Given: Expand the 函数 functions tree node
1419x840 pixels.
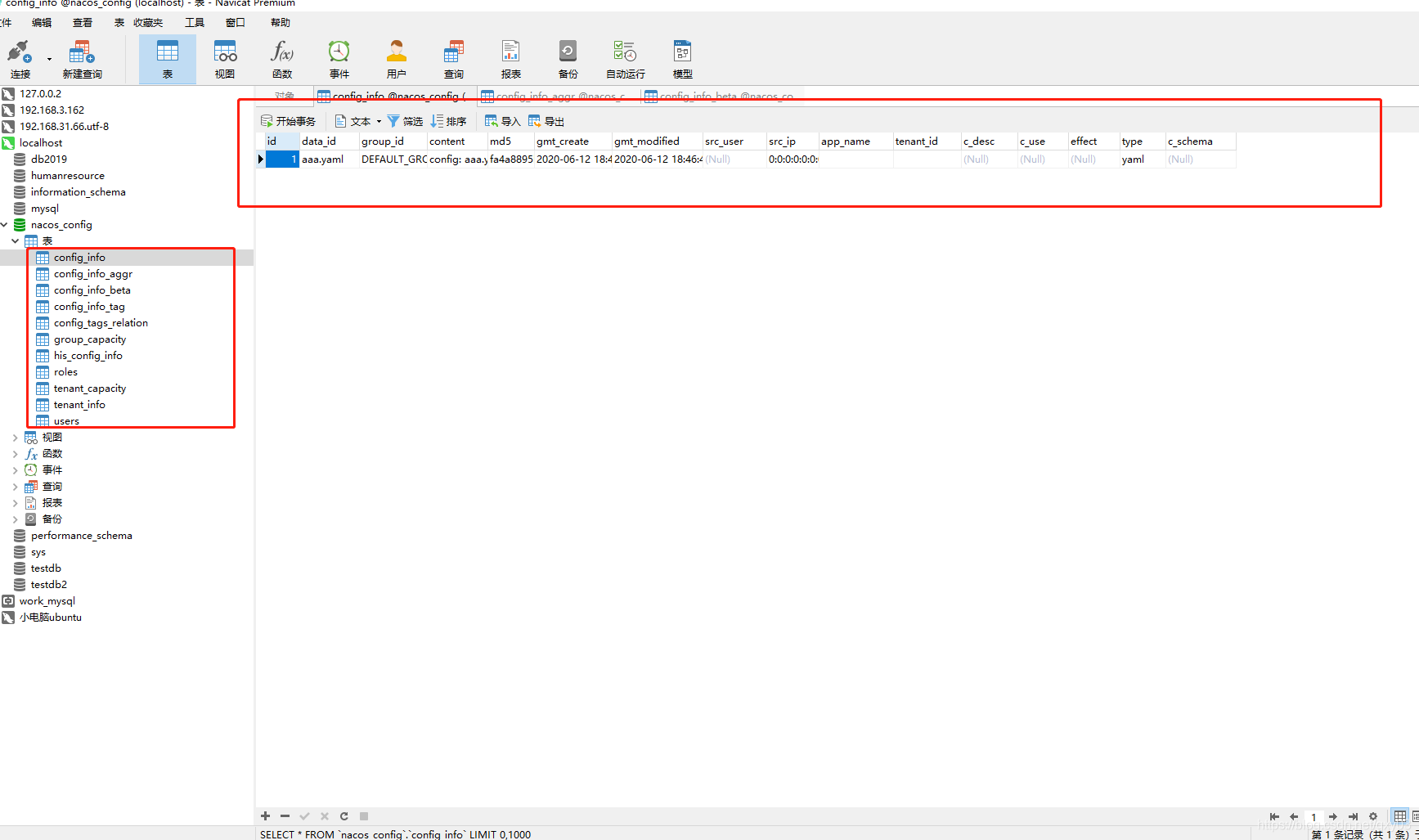Looking at the screenshot, I should click(x=16, y=454).
